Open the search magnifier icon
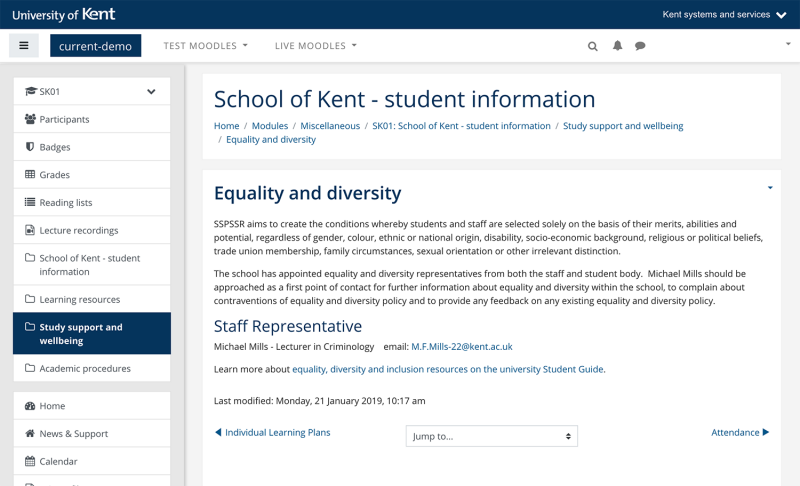800x486 pixels. (x=592, y=46)
